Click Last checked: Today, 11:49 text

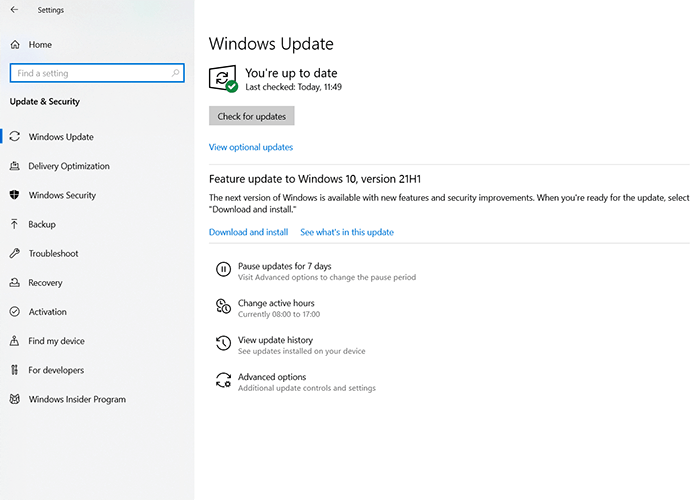pyautogui.click(x=293, y=87)
